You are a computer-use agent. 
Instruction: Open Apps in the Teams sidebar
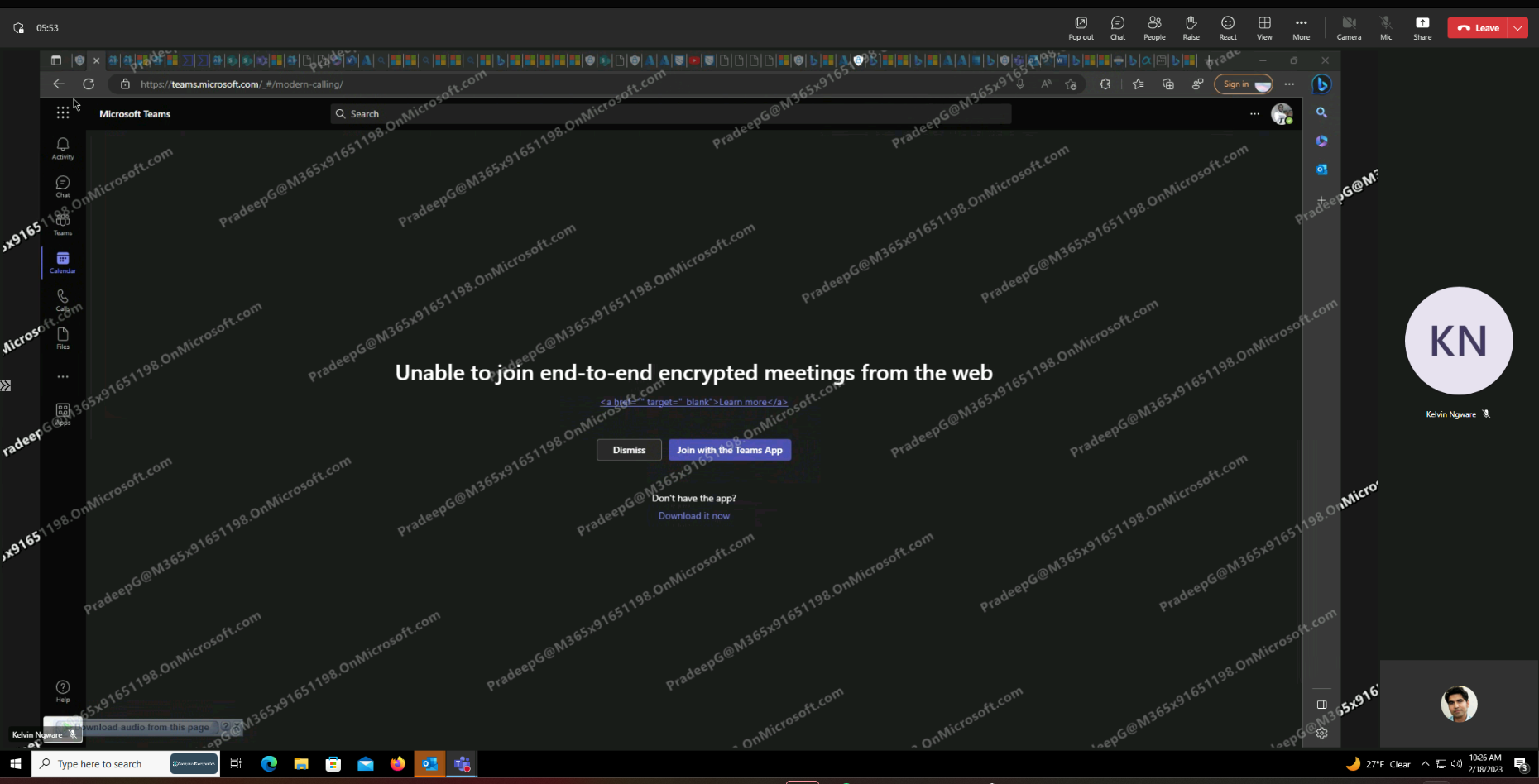coord(63,414)
